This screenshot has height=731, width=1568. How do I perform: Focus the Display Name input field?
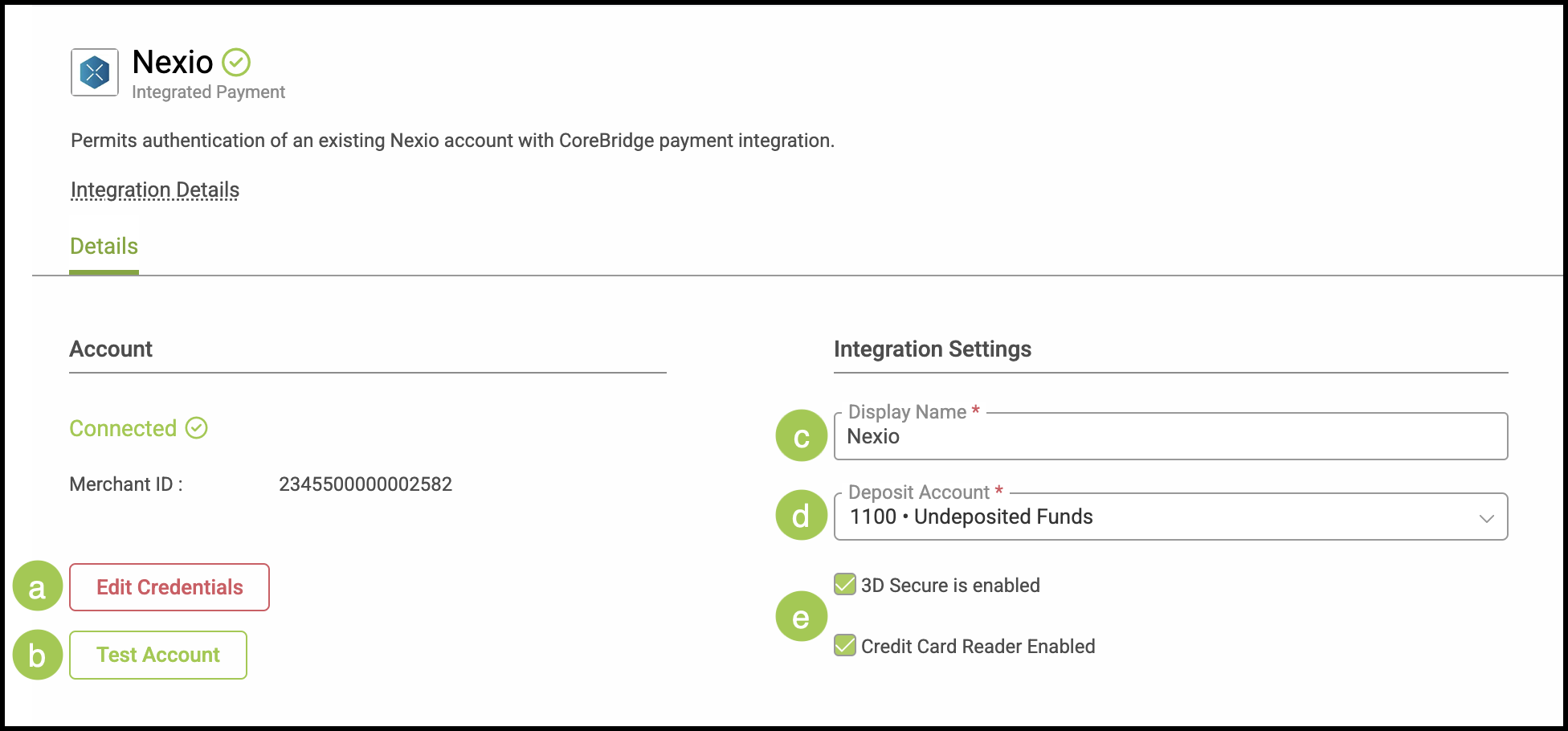tap(1171, 436)
